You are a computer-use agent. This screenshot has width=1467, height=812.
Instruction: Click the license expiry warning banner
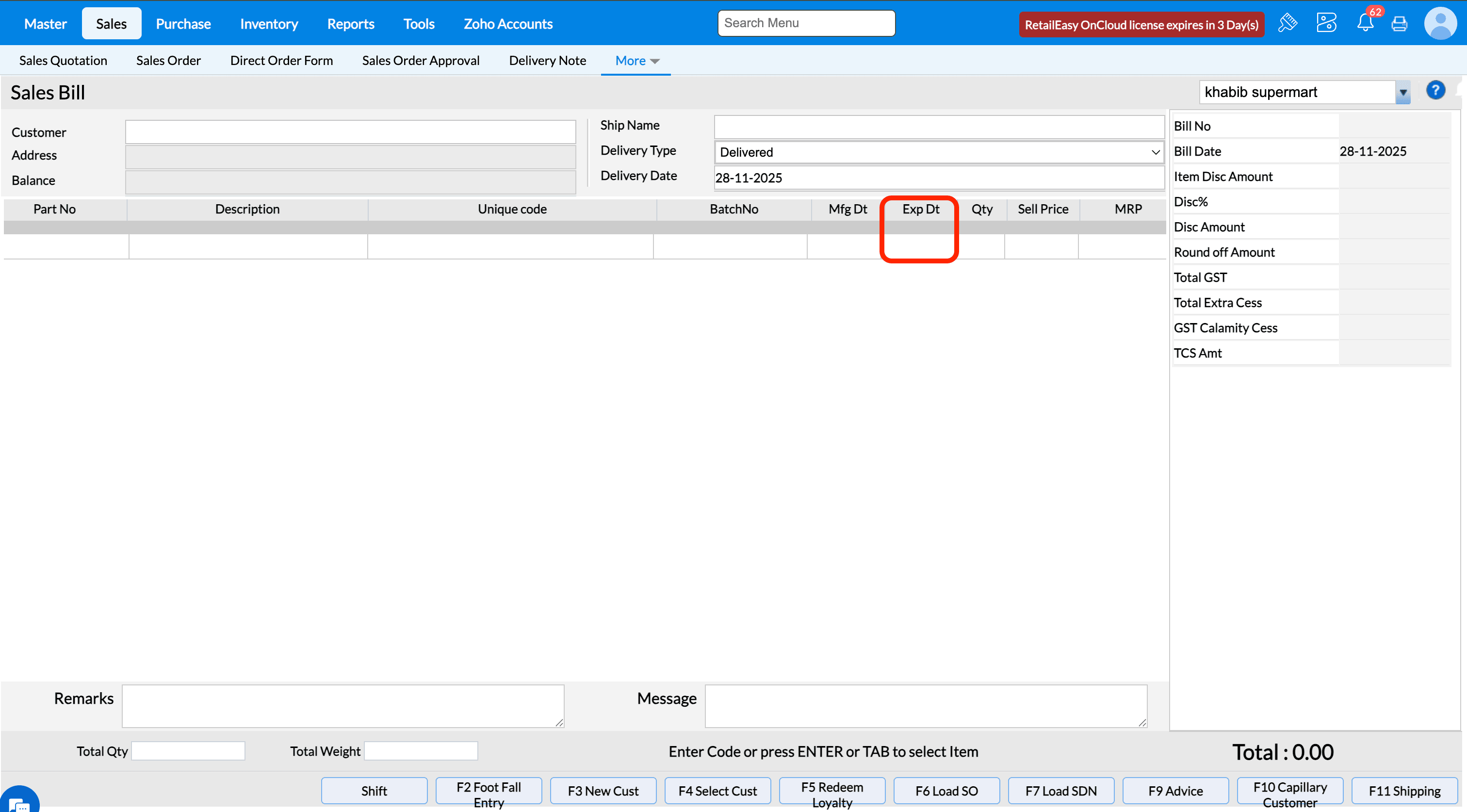click(1141, 24)
